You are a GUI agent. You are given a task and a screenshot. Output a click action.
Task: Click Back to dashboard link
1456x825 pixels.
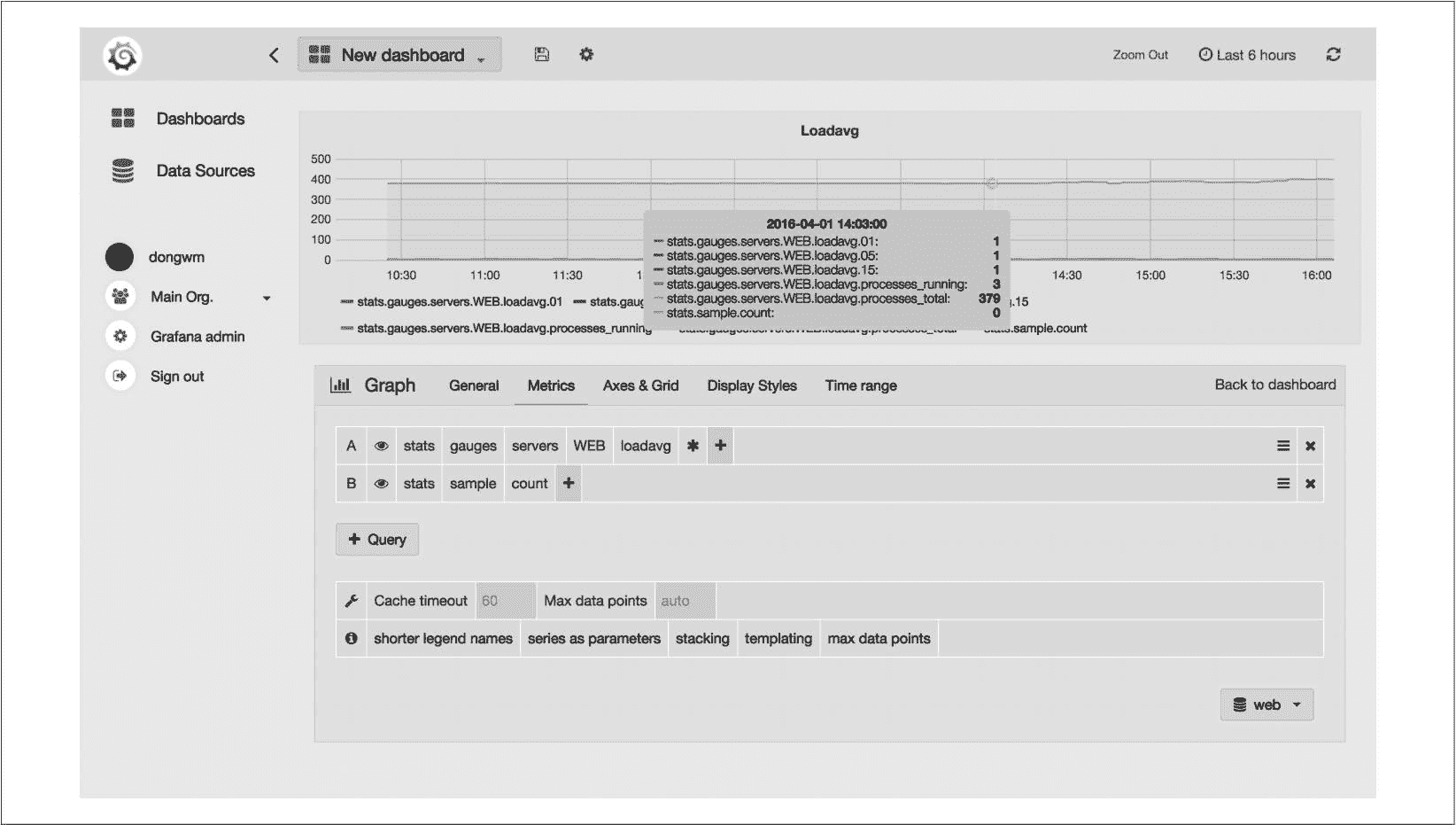coord(1274,385)
